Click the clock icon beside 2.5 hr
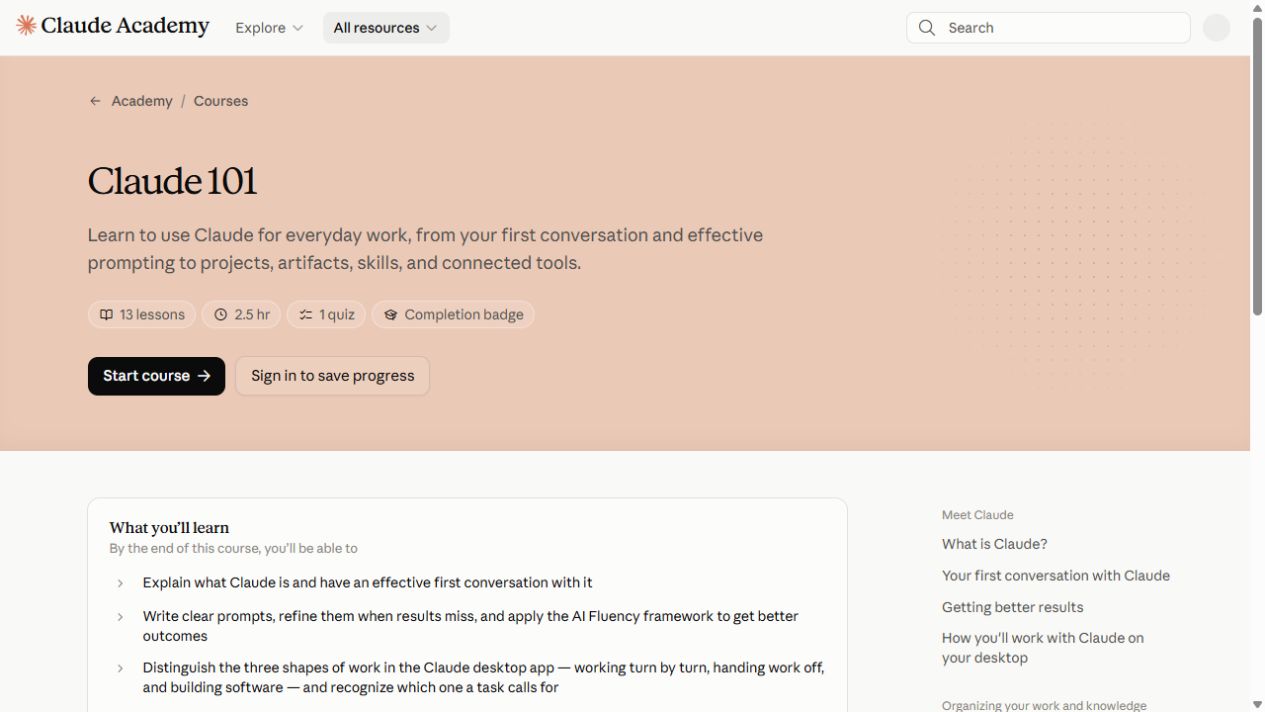Image resolution: width=1265 pixels, height=712 pixels. (x=221, y=315)
